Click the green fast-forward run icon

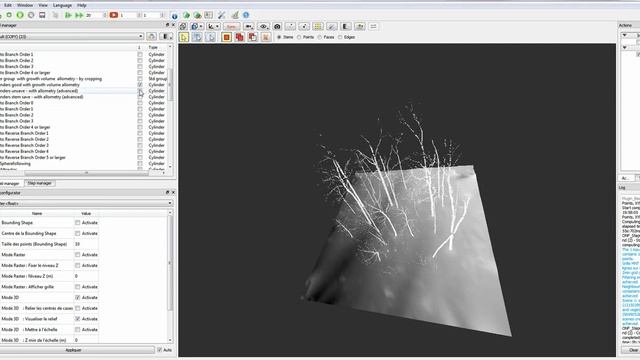[x=79, y=15]
